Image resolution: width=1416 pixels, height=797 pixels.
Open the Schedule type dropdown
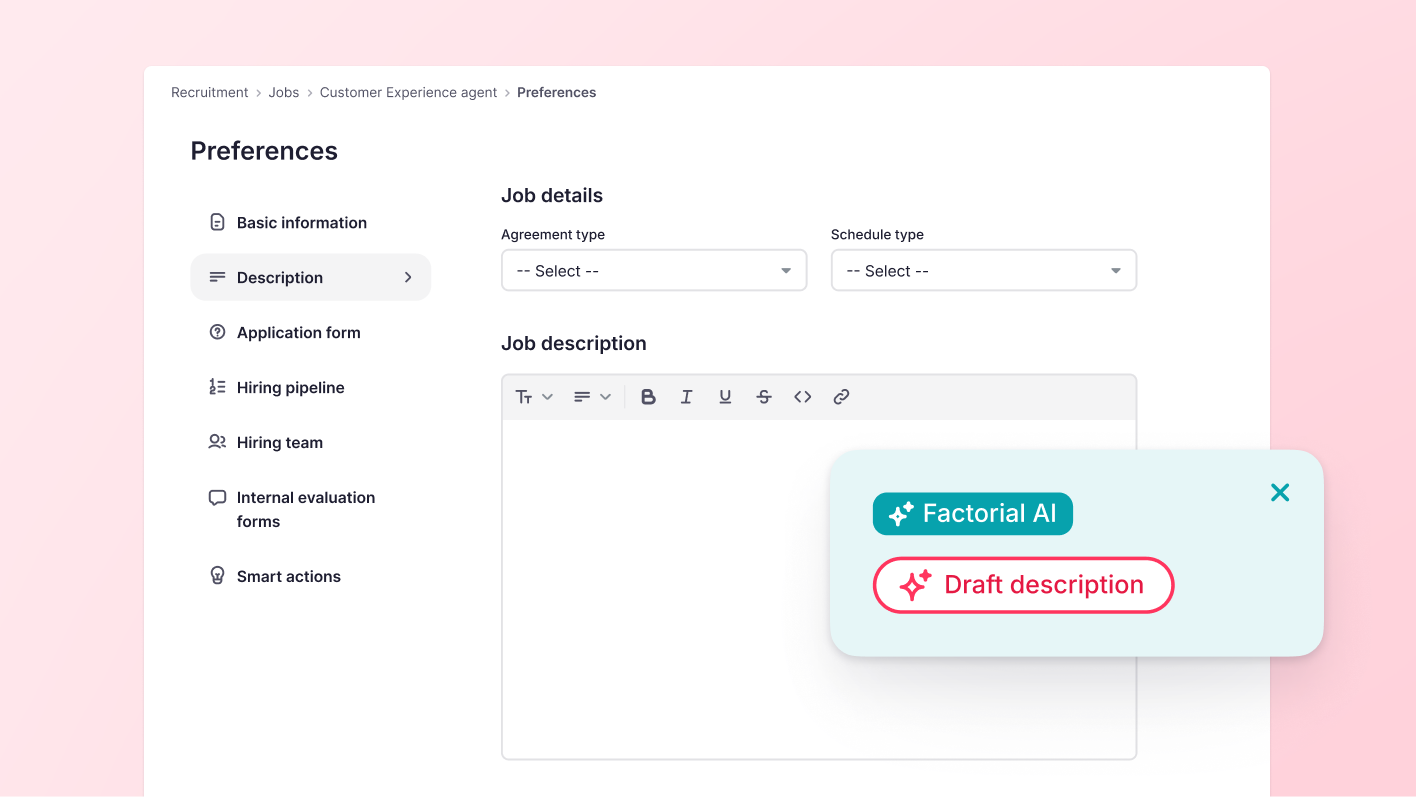click(x=983, y=271)
